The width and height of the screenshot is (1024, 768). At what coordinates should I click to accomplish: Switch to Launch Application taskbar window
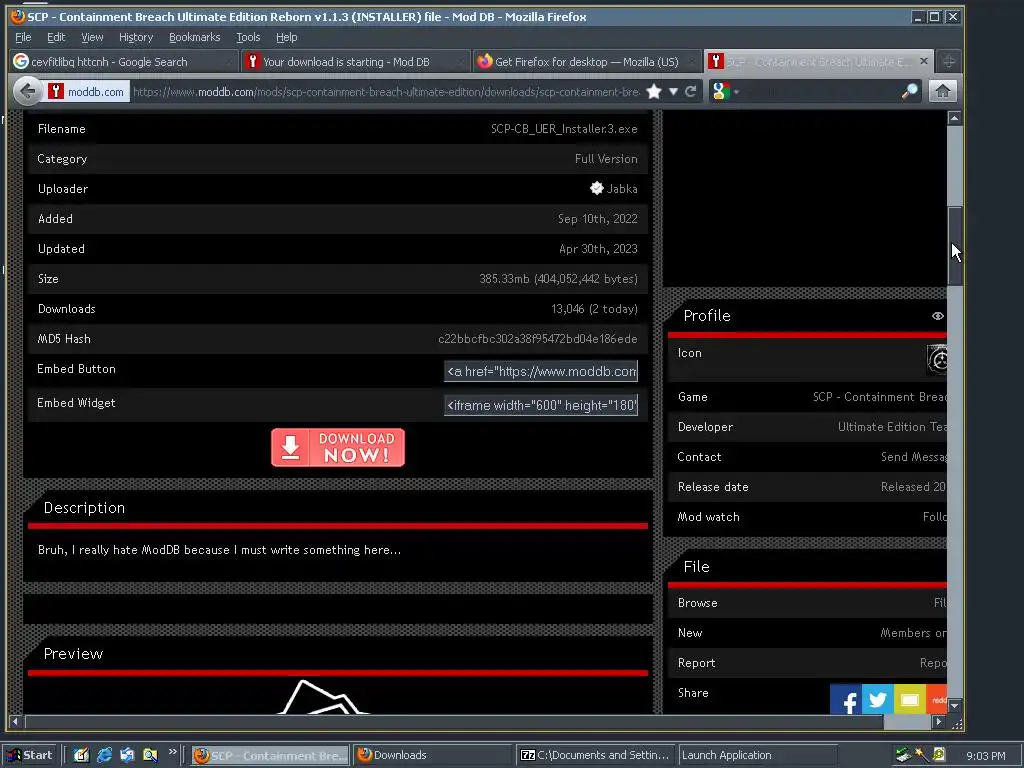coord(758,755)
